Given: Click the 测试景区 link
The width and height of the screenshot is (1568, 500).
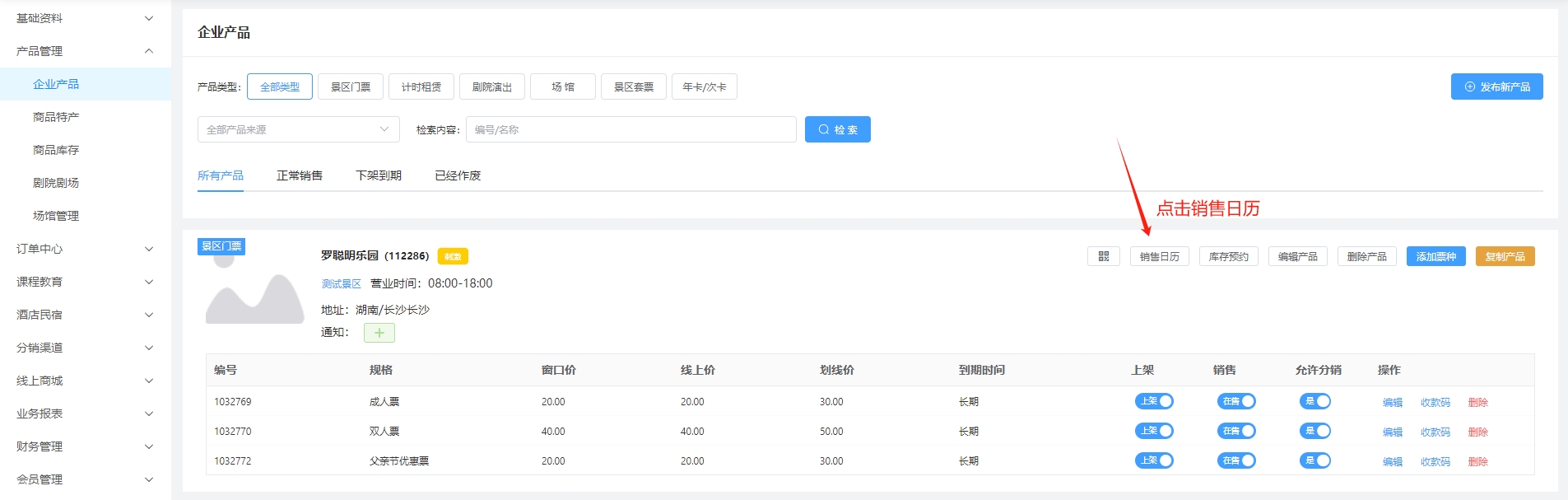Looking at the screenshot, I should (x=341, y=283).
